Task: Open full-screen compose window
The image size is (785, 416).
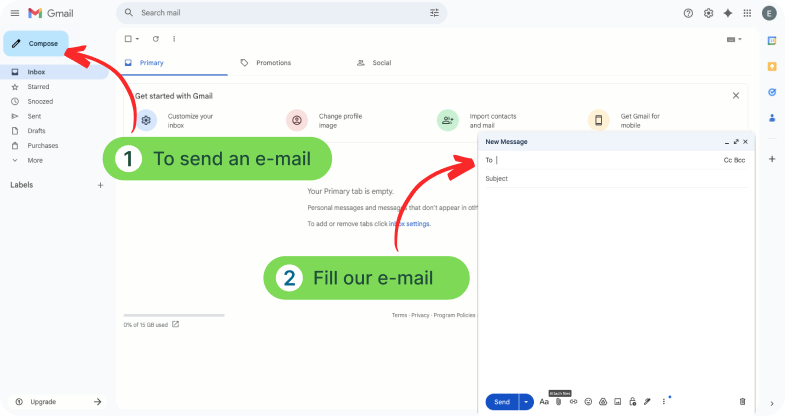Action: (736, 142)
